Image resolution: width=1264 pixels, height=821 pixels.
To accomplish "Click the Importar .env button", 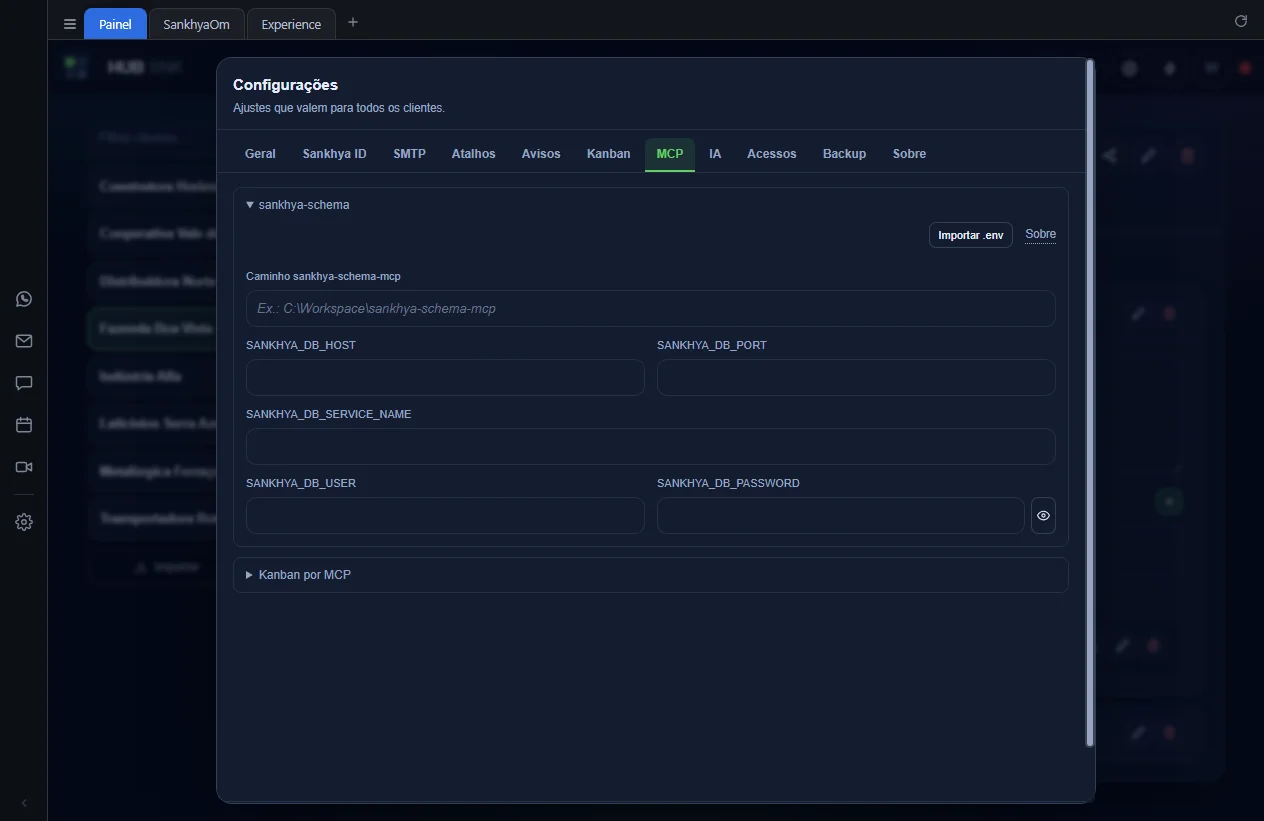I will point(970,235).
